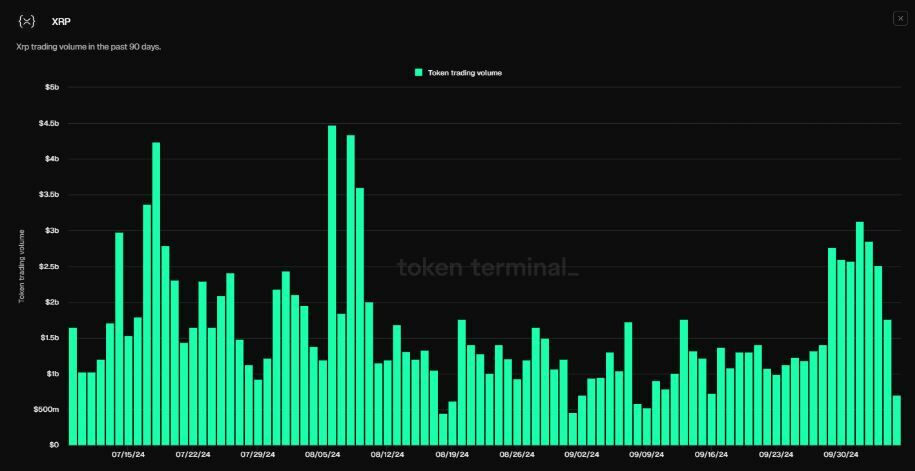Click the $500m y-axis label
The width and height of the screenshot is (915, 471).
point(48,409)
